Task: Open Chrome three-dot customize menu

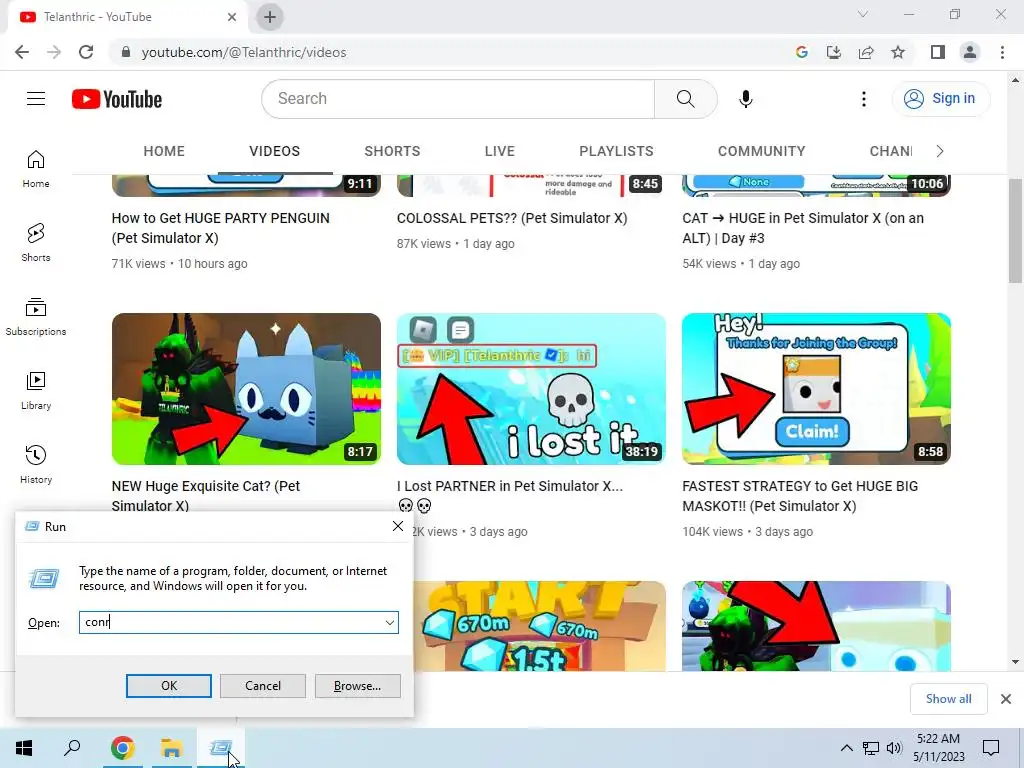Action: pos(1002,52)
